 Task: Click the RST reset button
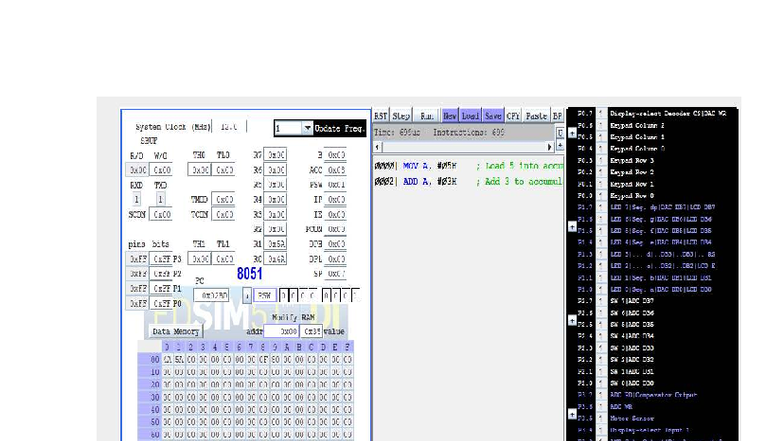tap(380, 116)
